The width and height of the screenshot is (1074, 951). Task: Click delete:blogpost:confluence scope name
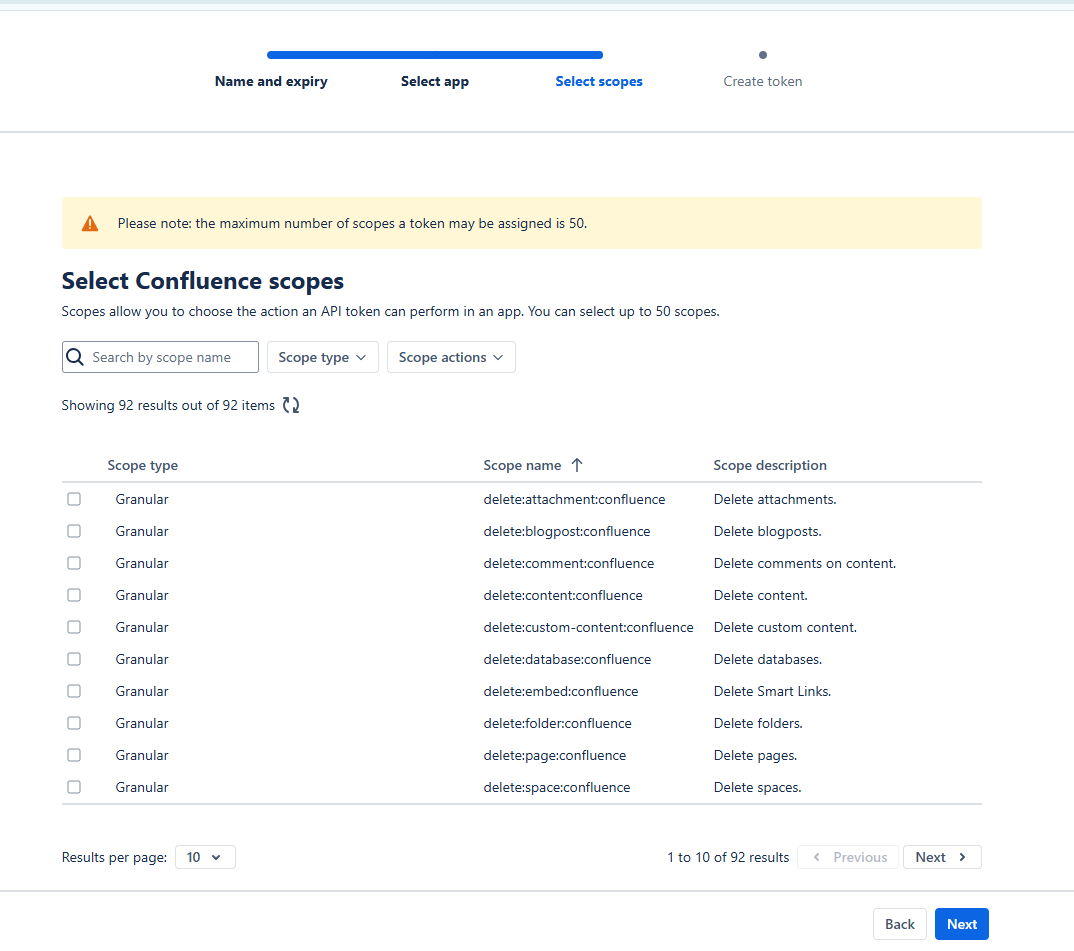[x=566, y=532]
